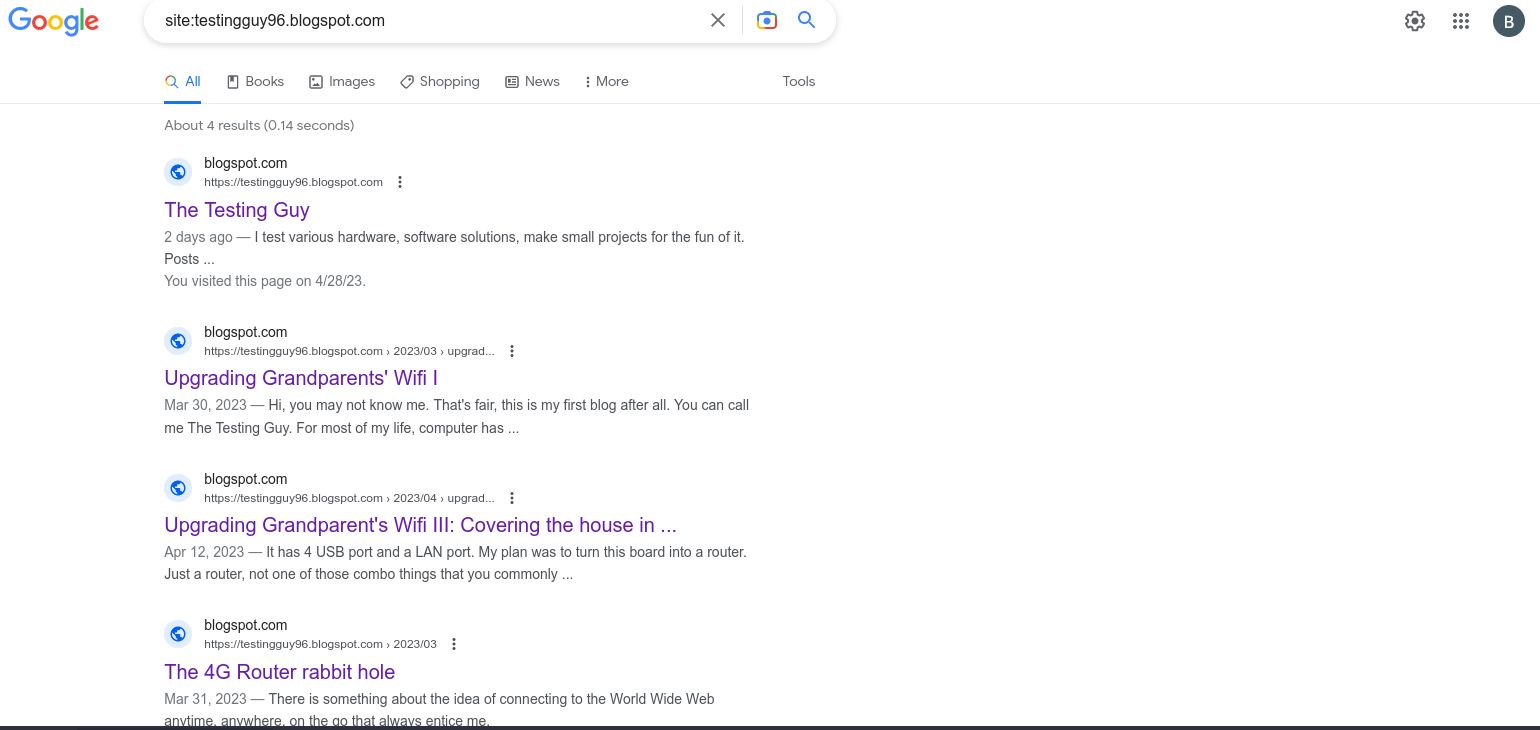Click the blue magnifier search icon

(x=807, y=20)
